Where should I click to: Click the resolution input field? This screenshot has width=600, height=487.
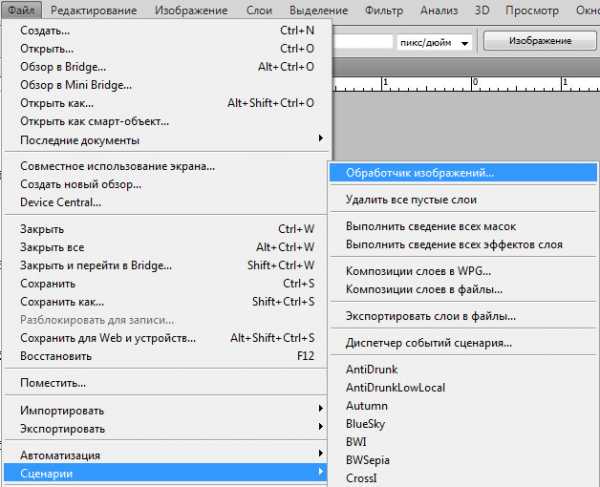click(363, 42)
